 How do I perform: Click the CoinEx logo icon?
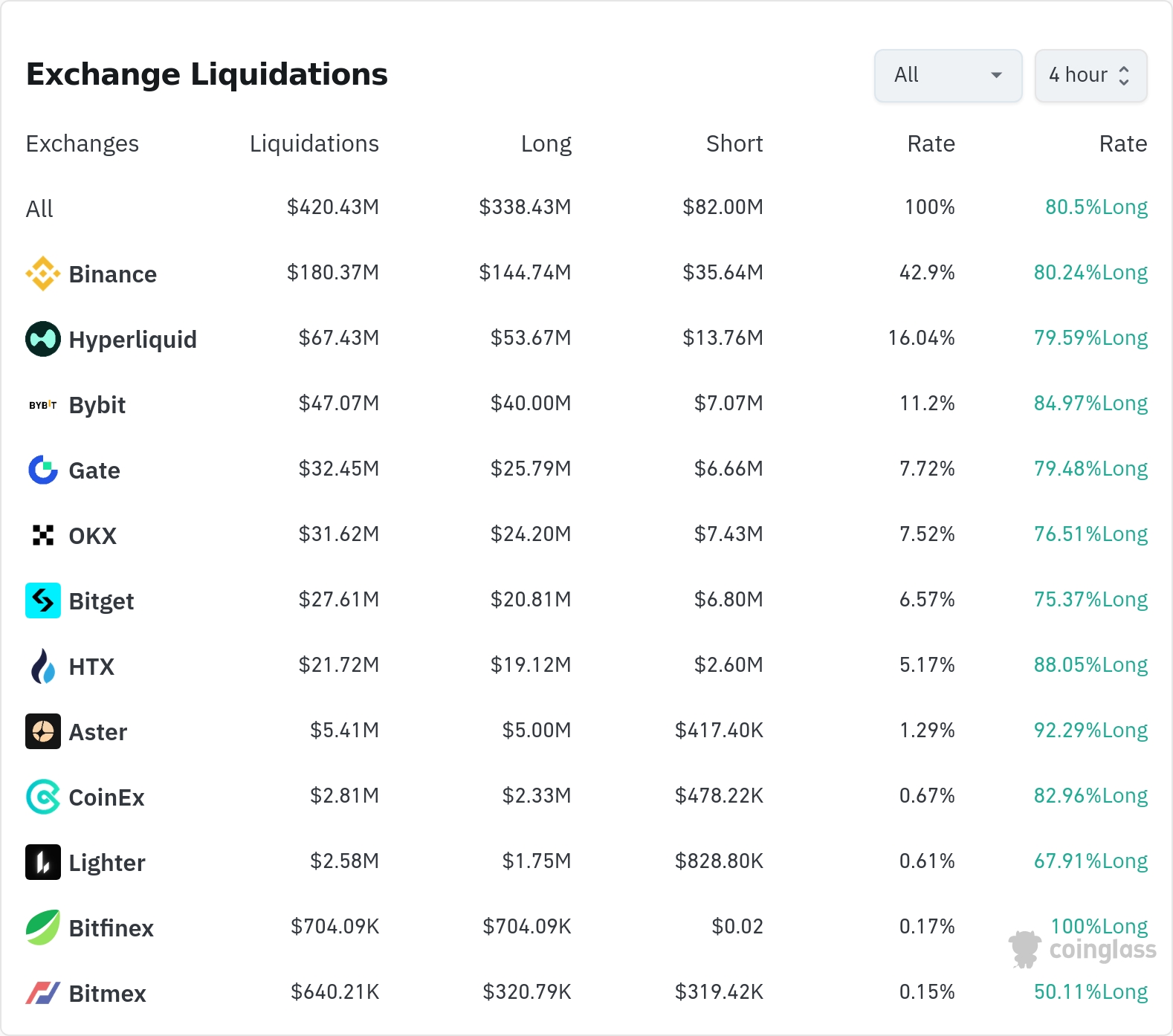point(43,797)
